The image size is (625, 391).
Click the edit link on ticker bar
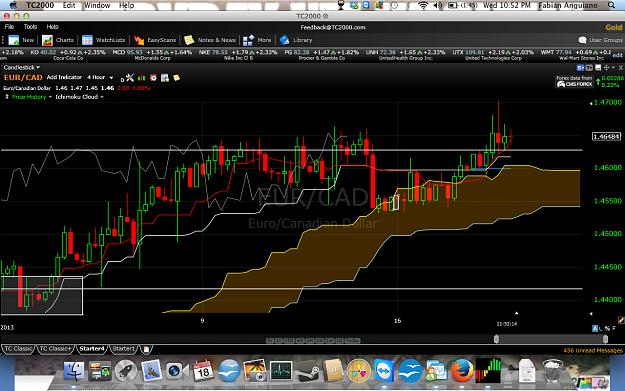[x=617, y=55]
